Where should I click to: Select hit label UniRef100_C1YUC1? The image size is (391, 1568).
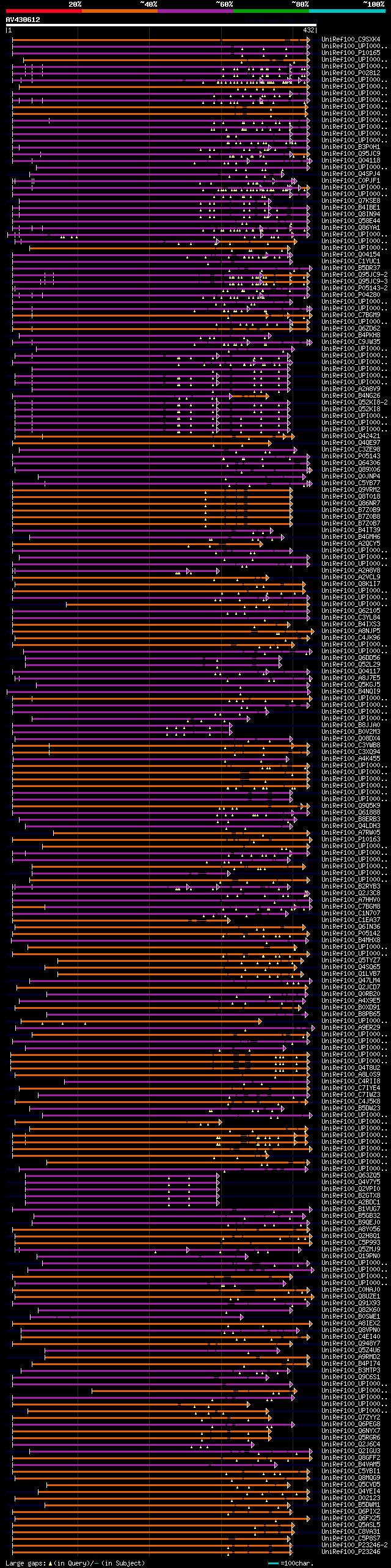tap(351, 262)
